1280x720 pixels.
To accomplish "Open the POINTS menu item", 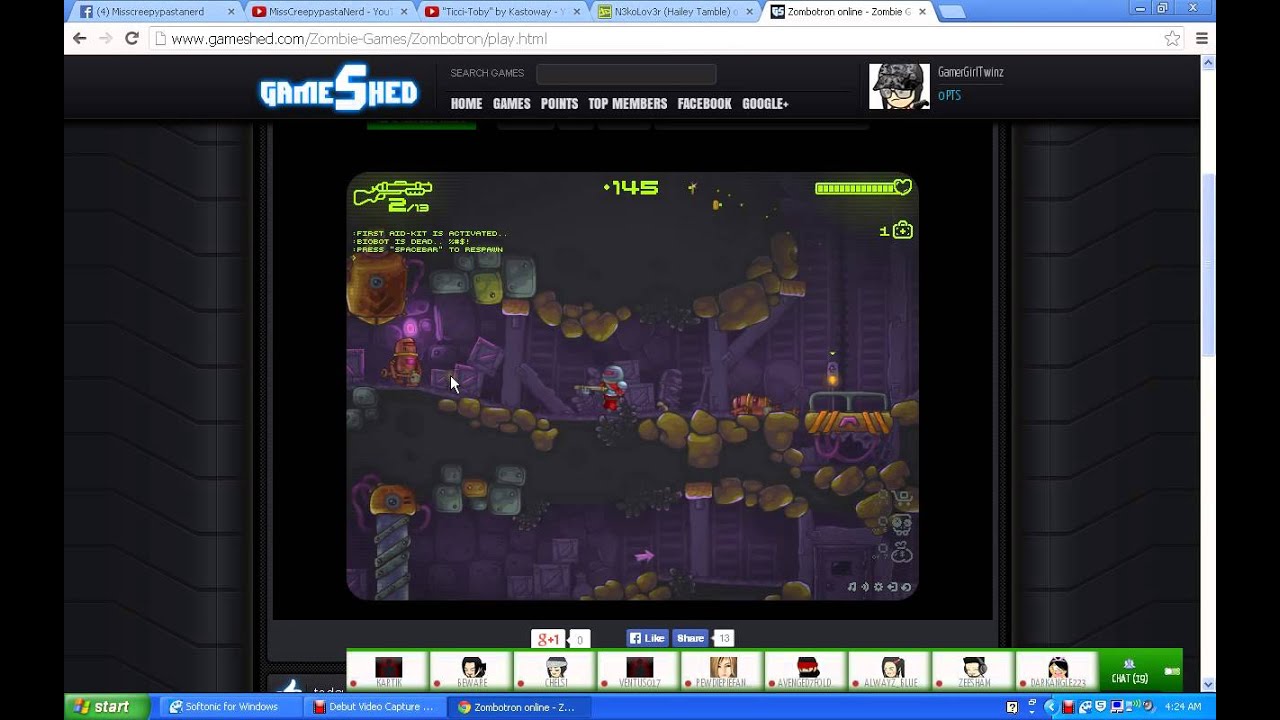I will (559, 104).
